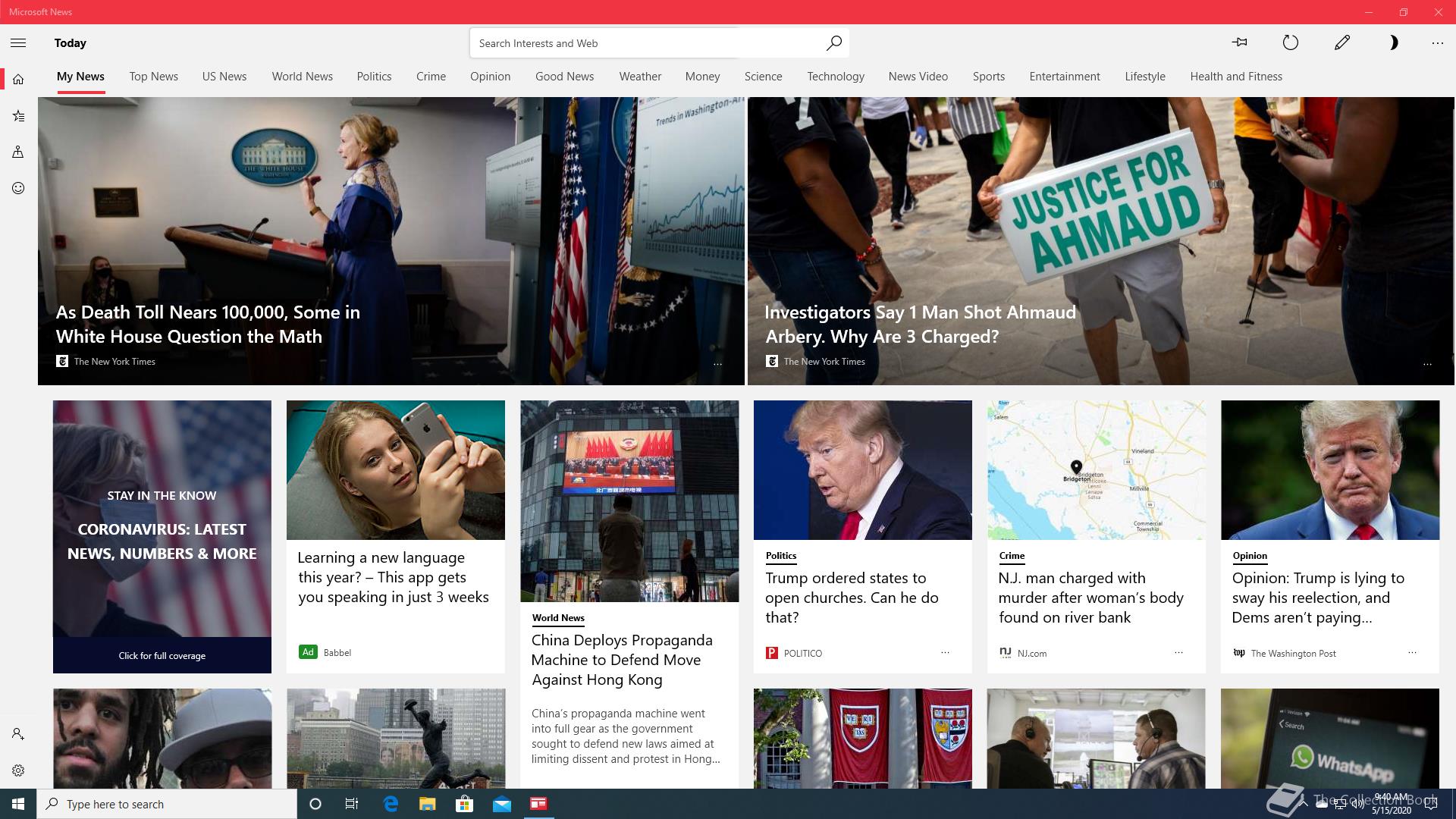The image size is (1456, 819).
Task: Click the Crime label on NJ.com card
Action: coord(1012,556)
